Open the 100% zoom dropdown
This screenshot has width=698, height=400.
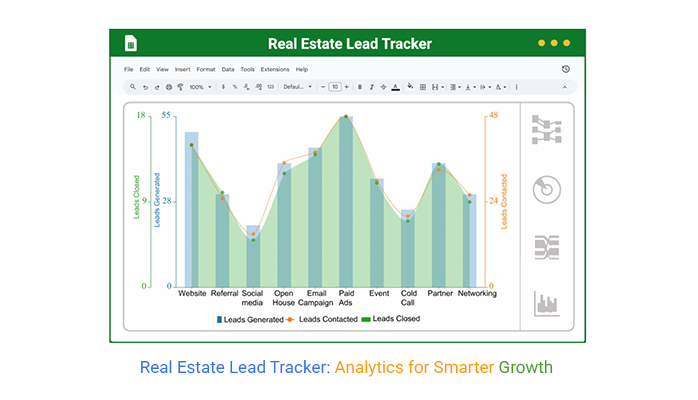tap(199, 87)
